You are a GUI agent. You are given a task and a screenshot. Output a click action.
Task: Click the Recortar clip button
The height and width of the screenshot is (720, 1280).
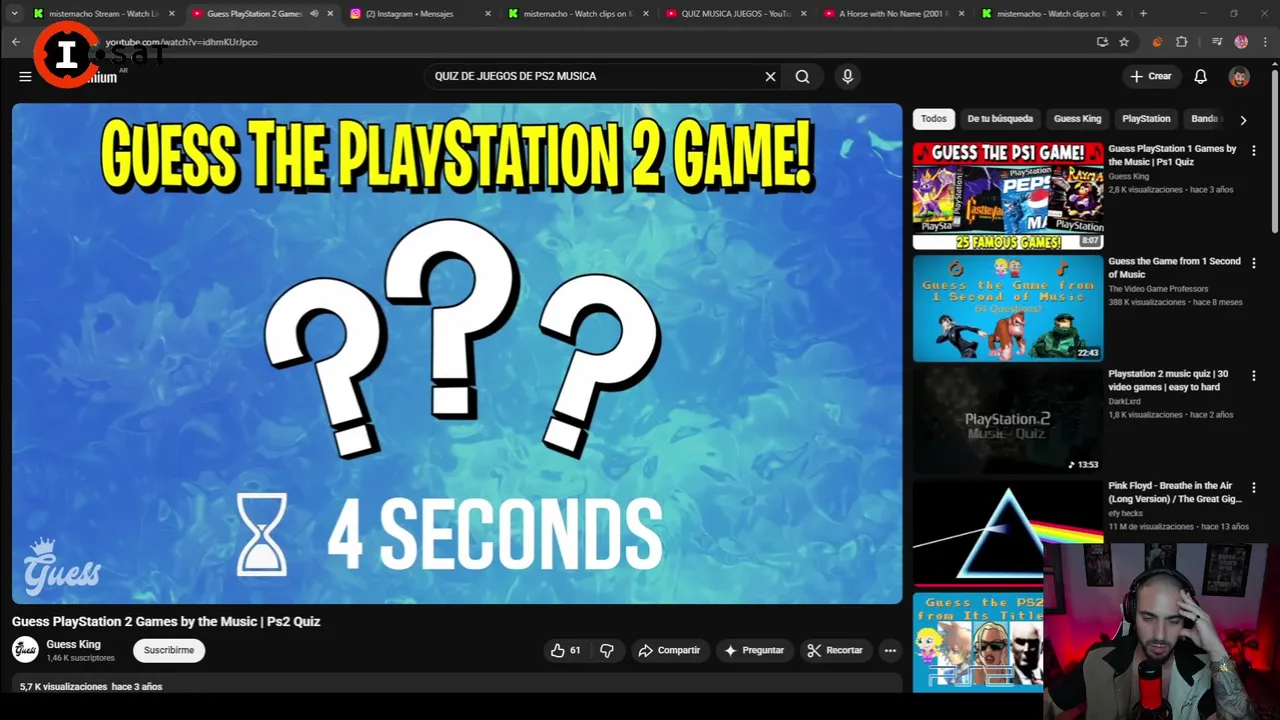(835, 650)
